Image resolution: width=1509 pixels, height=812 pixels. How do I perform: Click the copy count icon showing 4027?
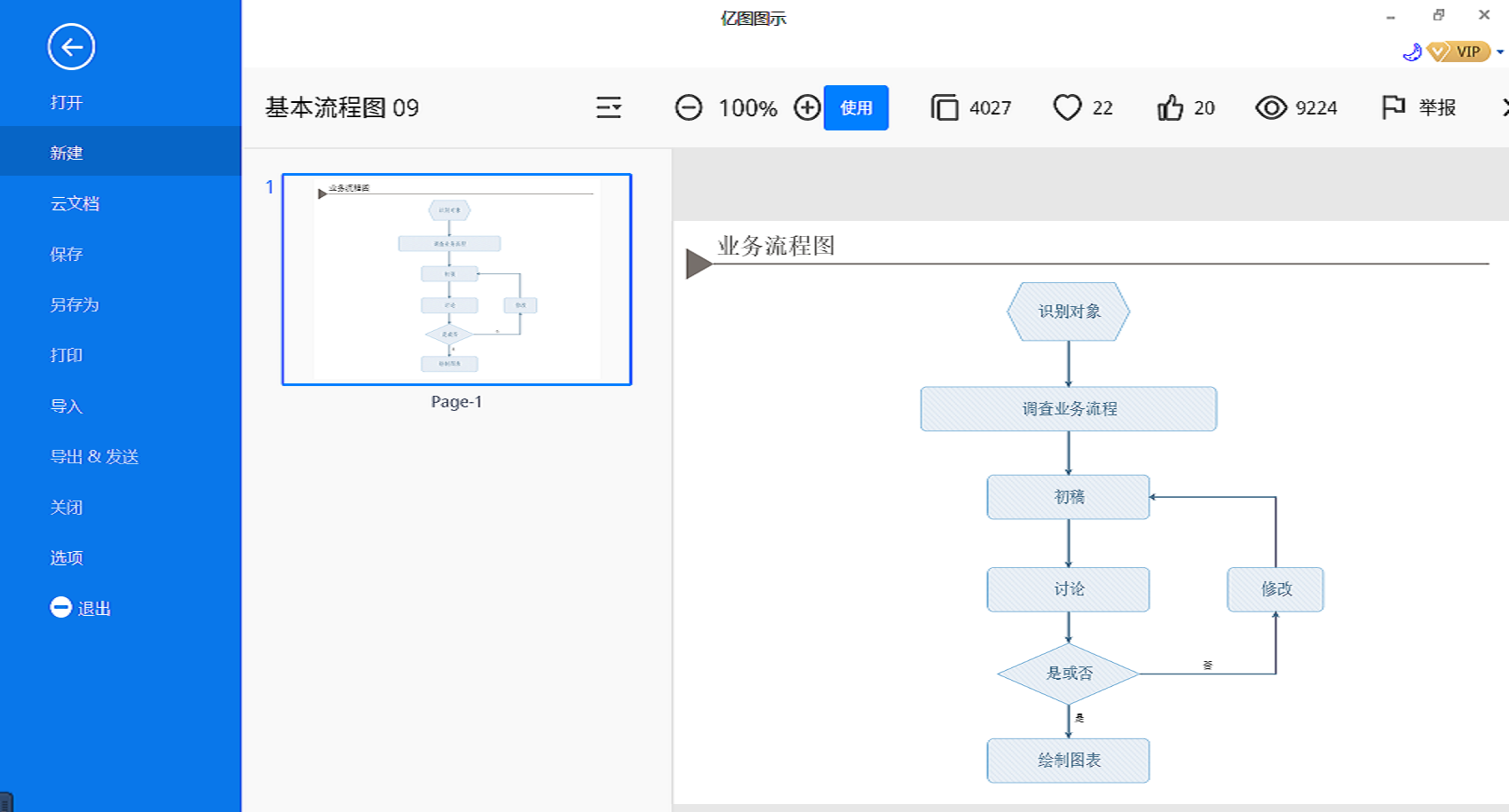tap(944, 107)
